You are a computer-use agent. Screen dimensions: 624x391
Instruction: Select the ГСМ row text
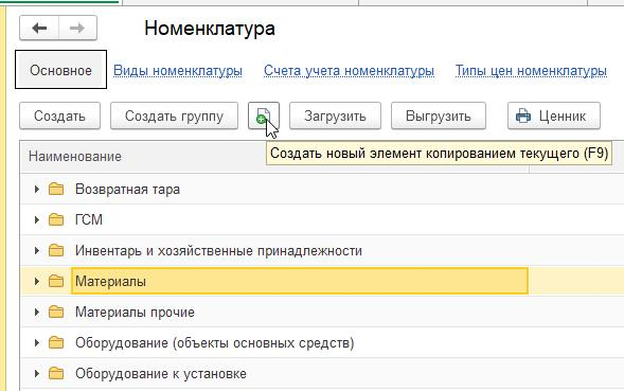(89, 220)
